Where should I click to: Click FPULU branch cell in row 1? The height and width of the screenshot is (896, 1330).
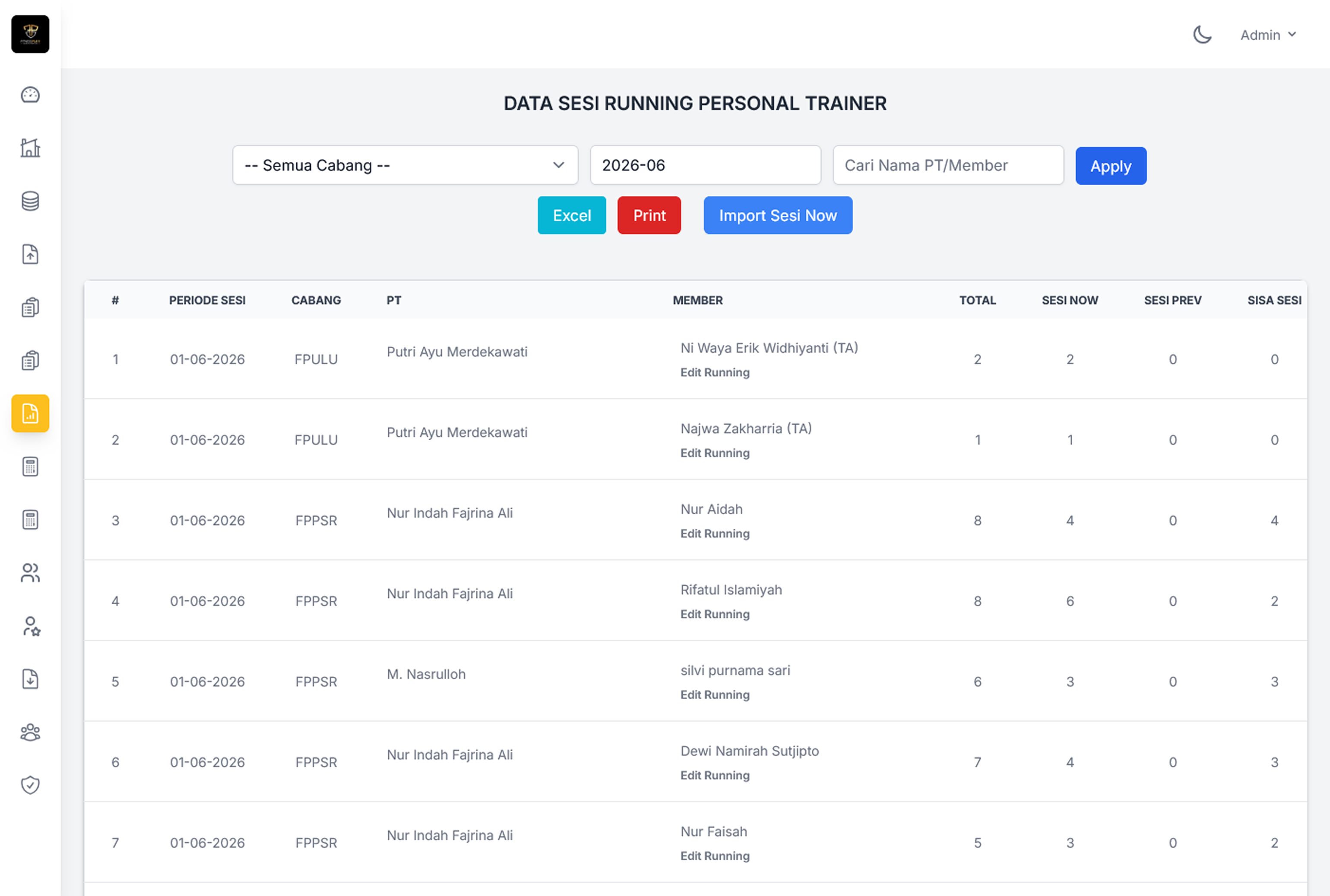pyautogui.click(x=316, y=360)
